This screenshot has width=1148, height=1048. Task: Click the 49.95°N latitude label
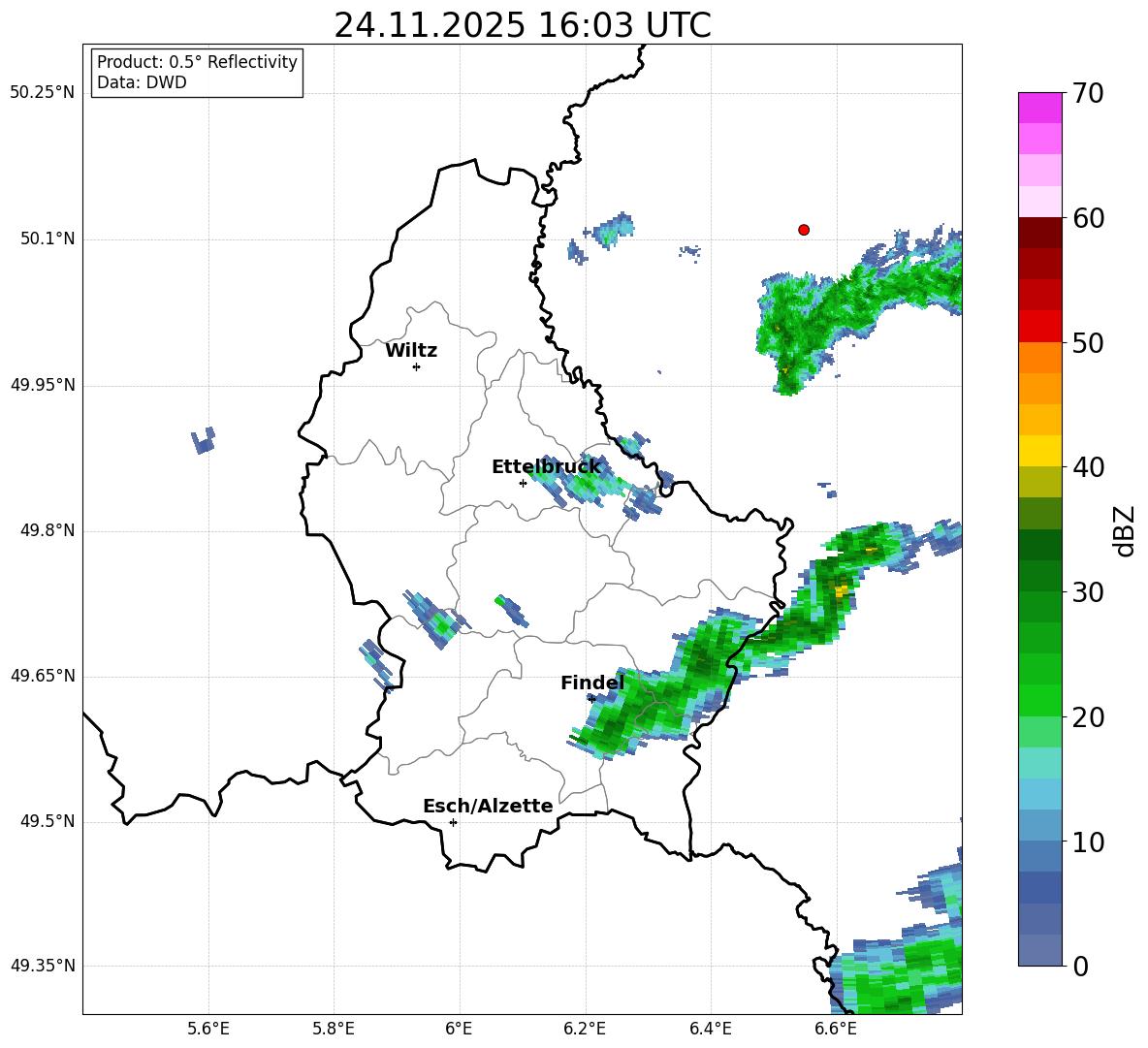[x=43, y=385]
